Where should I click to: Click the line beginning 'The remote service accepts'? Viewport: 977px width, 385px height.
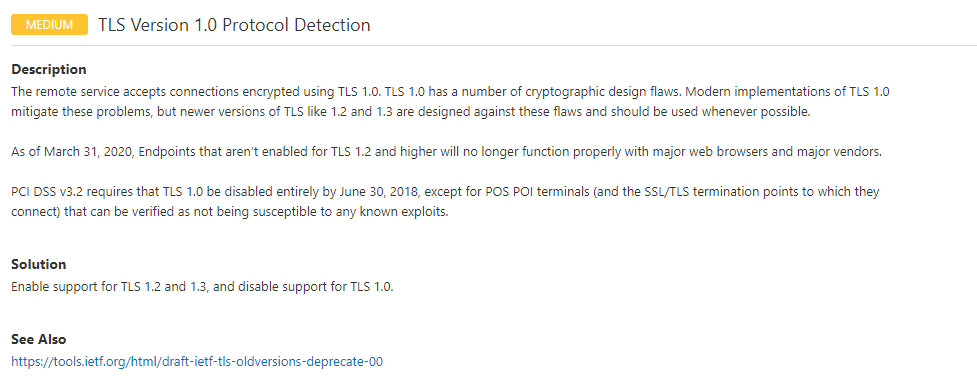[x=450, y=92]
